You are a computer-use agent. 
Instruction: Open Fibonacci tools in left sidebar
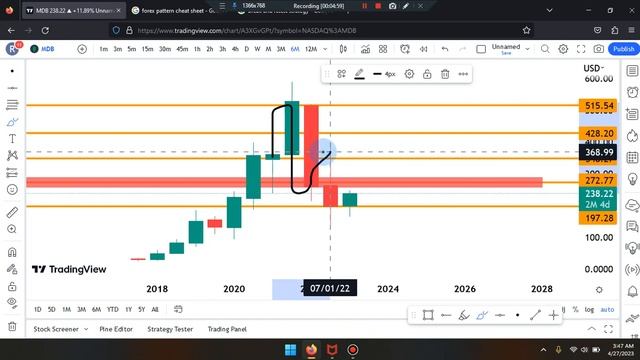[x=12, y=104]
